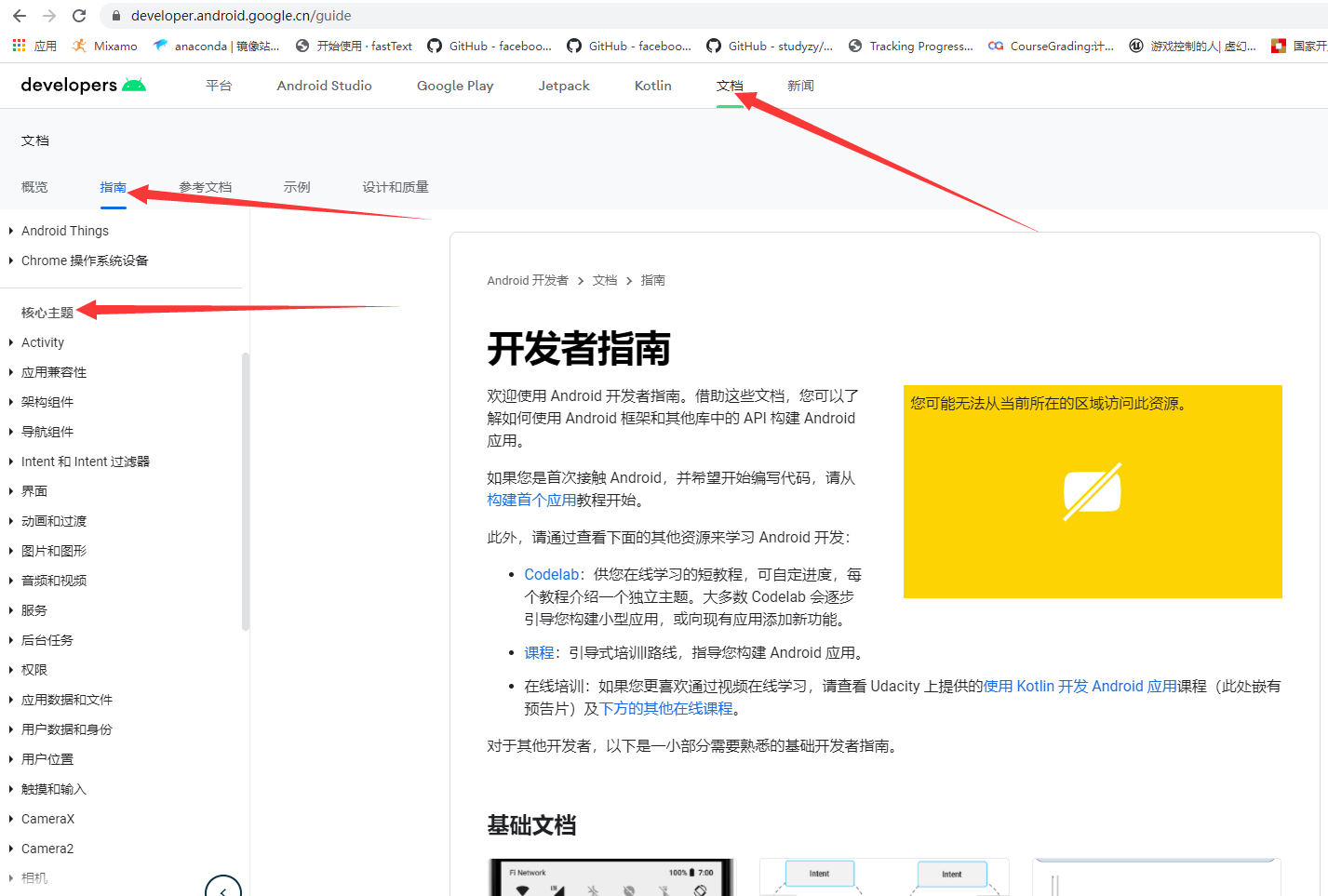This screenshot has width=1328, height=896.
Task: Open the FI Network phone thumbnail card
Action: click(x=611, y=877)
